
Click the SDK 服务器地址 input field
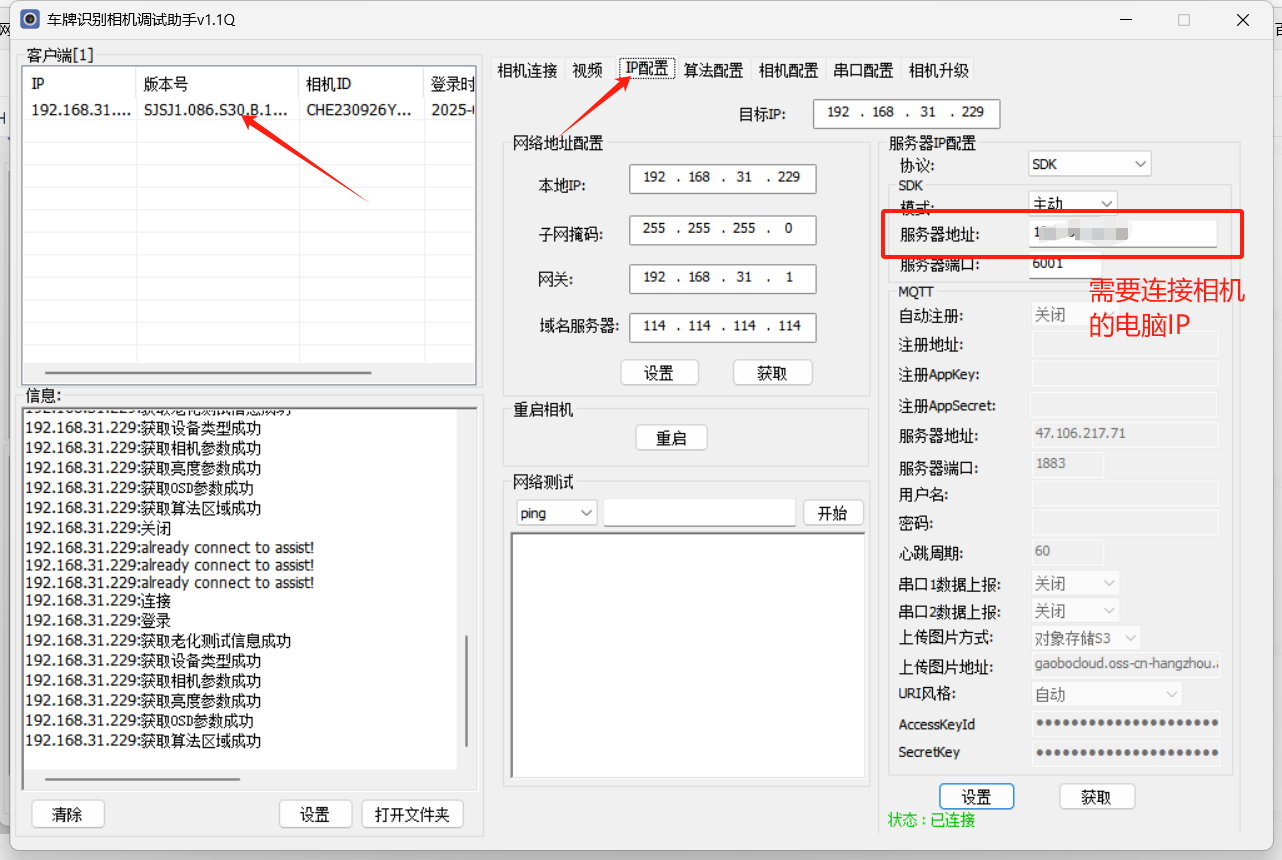[1124, 234]
